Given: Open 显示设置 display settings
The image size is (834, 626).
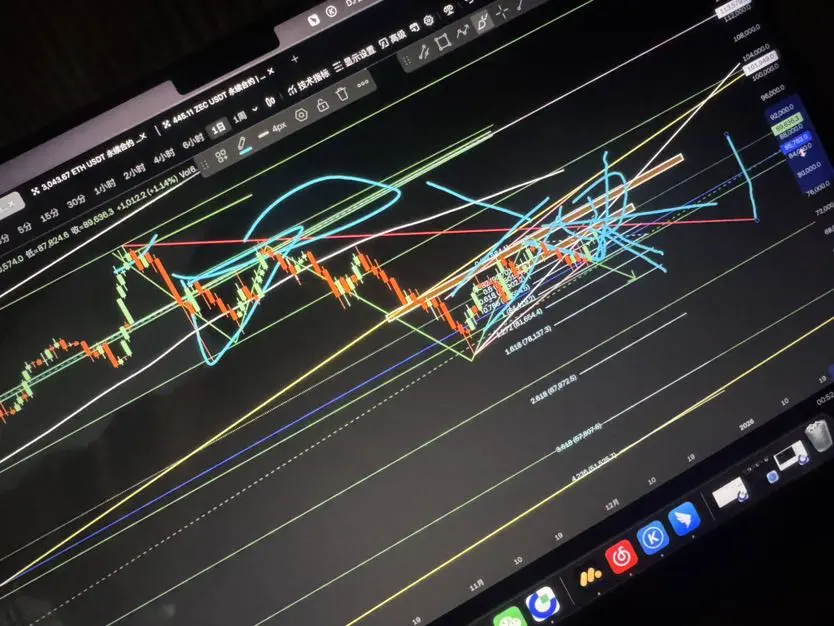Looking at the screenshot, I should tap(354, 59).
